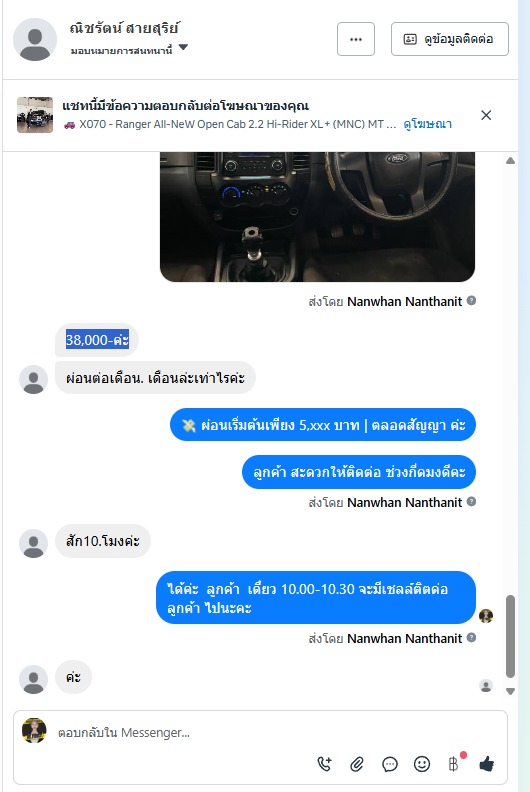Start a phone call with the plus icon

point(324,764)
